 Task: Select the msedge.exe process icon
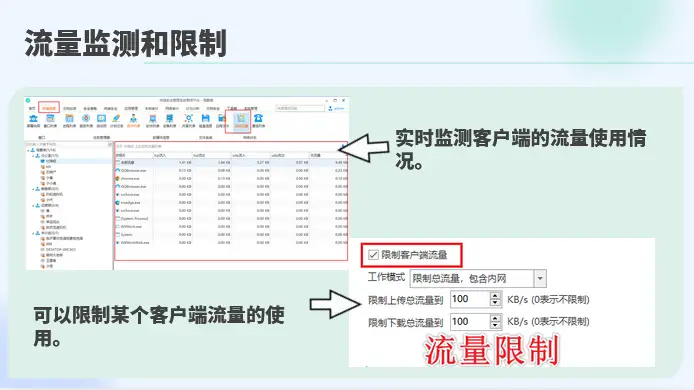point(118,202)
